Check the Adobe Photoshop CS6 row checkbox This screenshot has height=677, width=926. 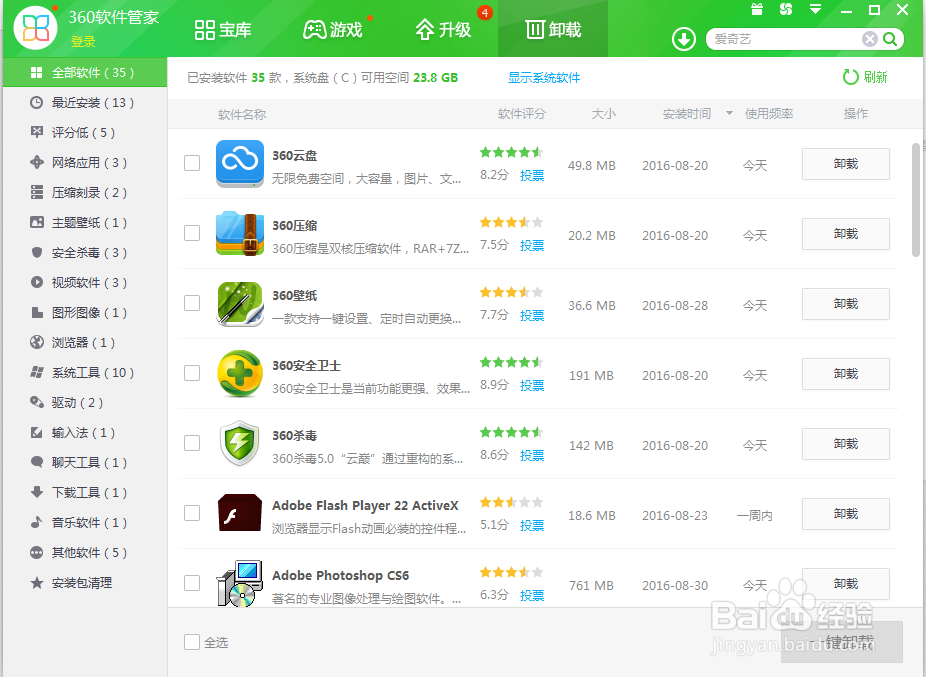(192, 583)
